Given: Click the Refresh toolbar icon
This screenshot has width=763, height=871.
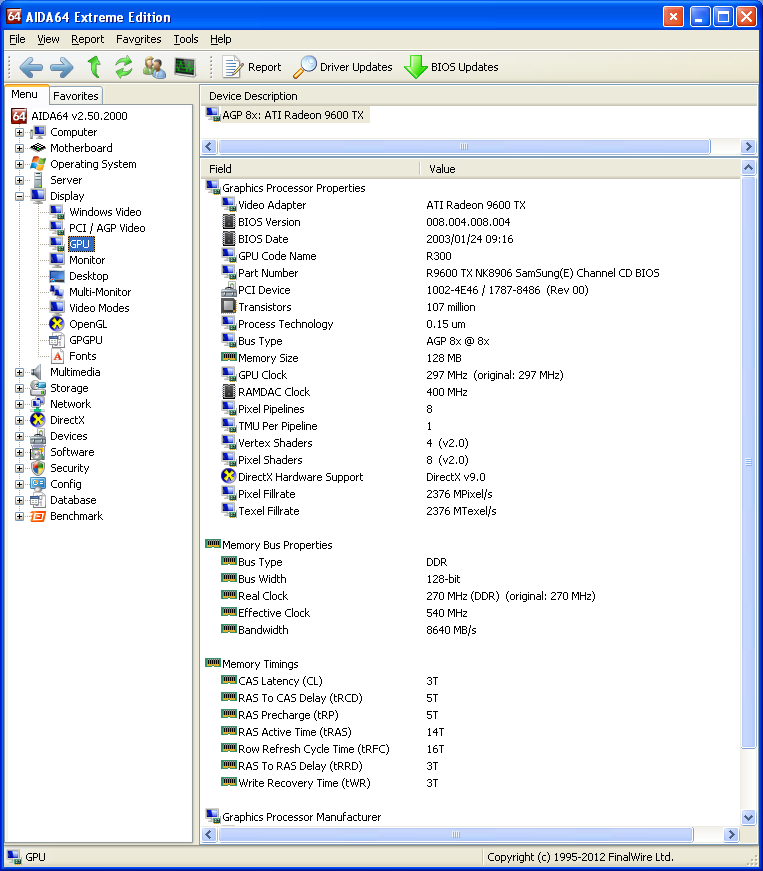Looking at the screenshot, I should point(124,67).
